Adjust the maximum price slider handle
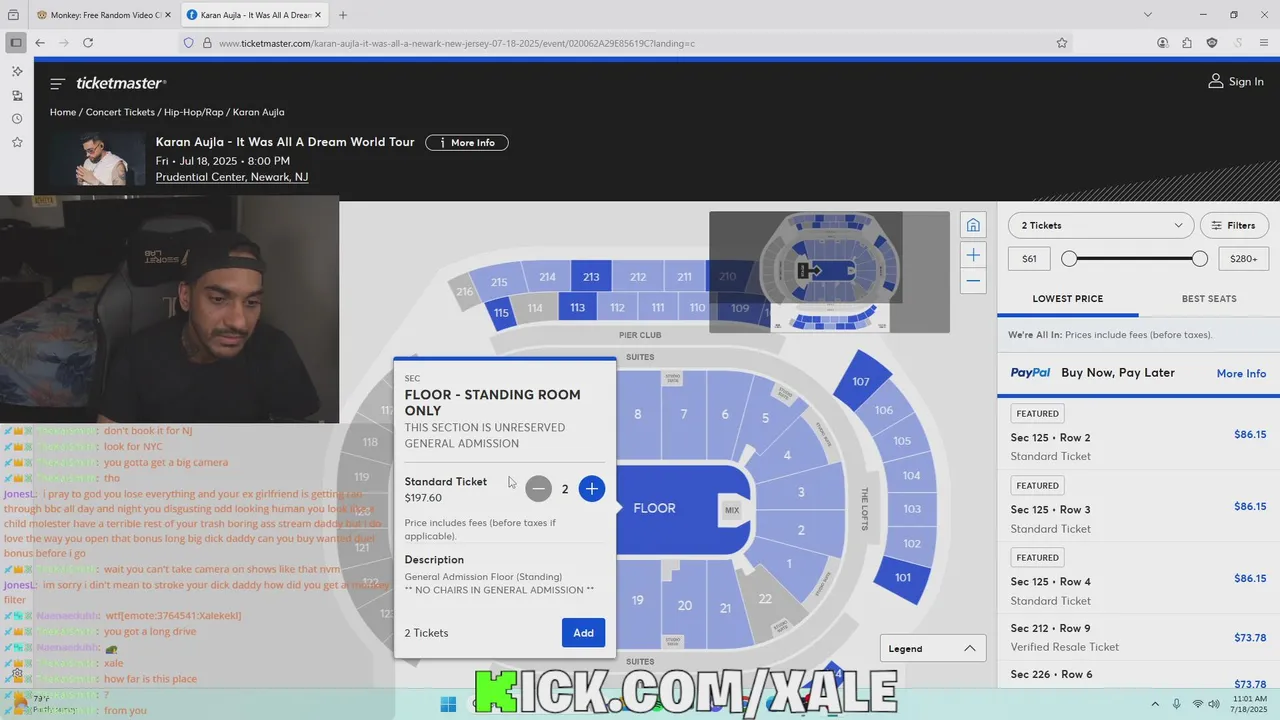The width and height of the screenshot is (1280, 720). click(x=1200, y=259)
